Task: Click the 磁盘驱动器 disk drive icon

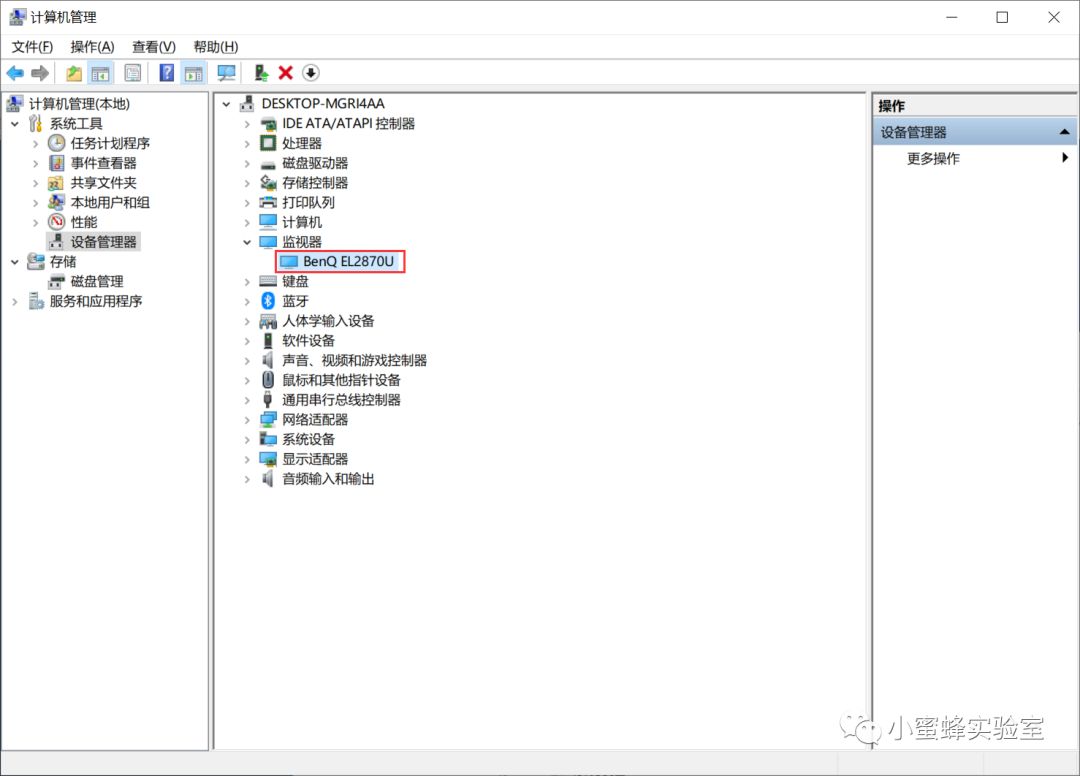Action: (268, 164)
